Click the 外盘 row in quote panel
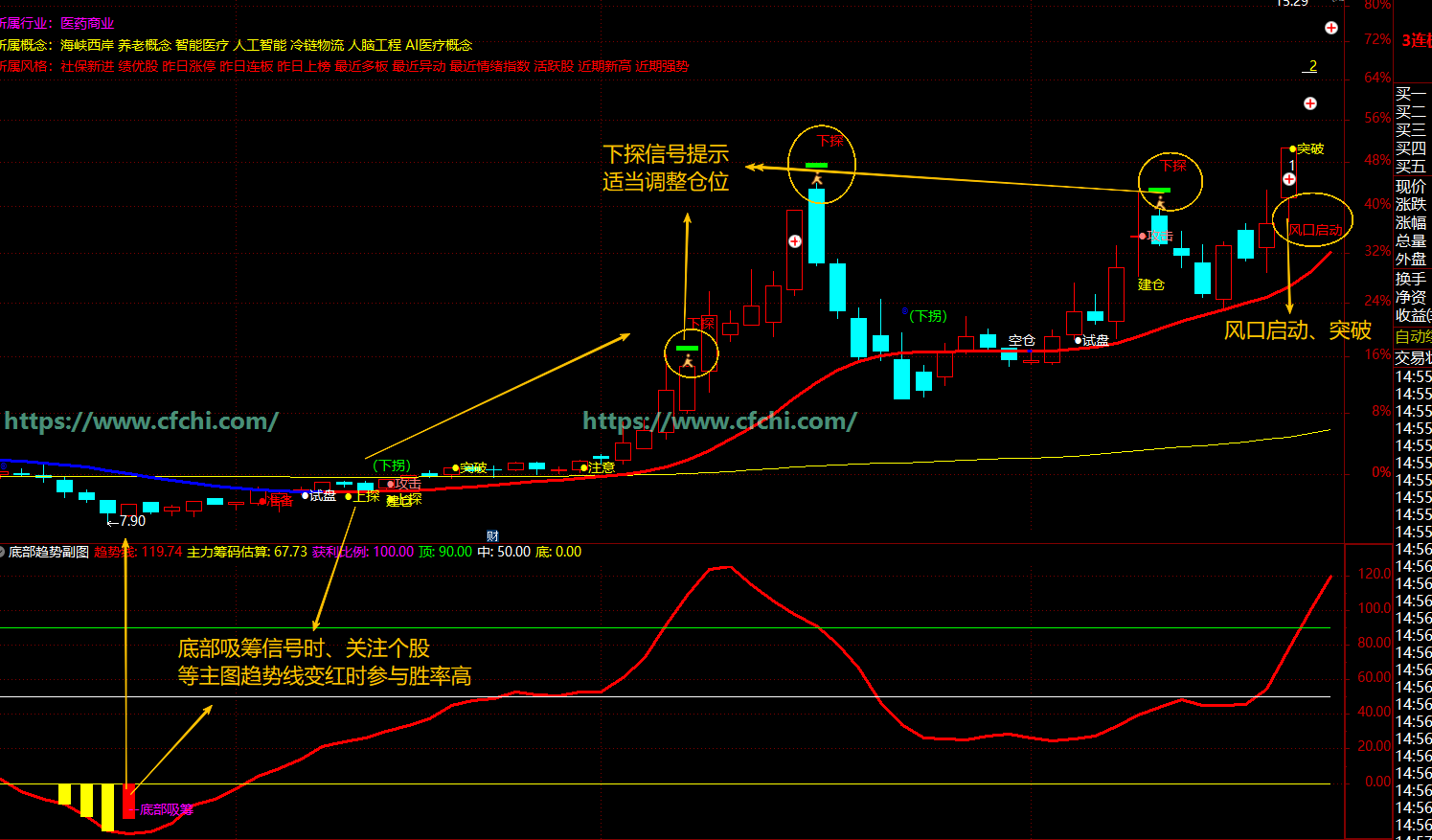Viewport: 1432px width, 840px height. click(x=1411, y=259)
